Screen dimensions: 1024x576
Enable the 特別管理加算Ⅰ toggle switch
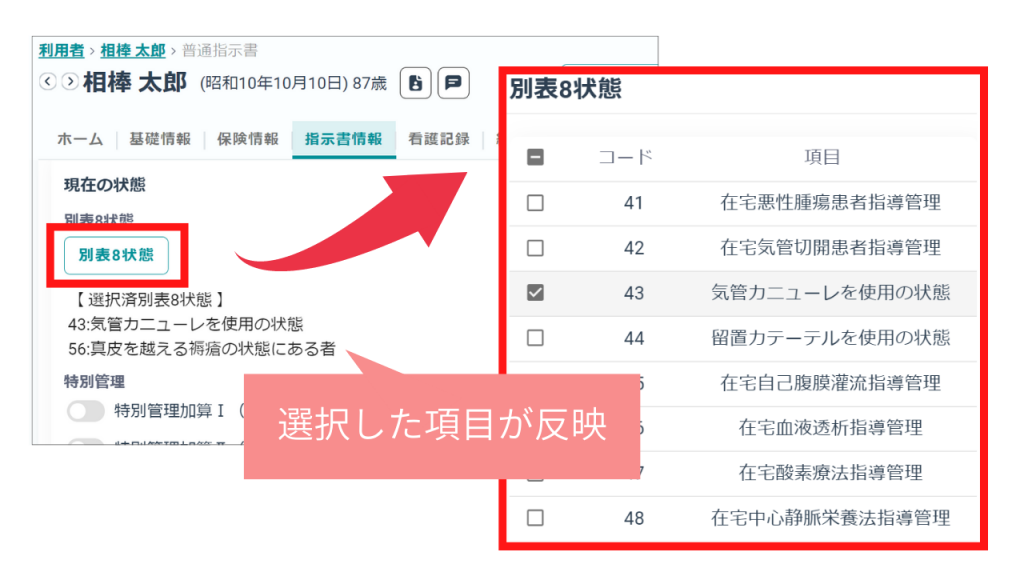[x=86, y=410]
